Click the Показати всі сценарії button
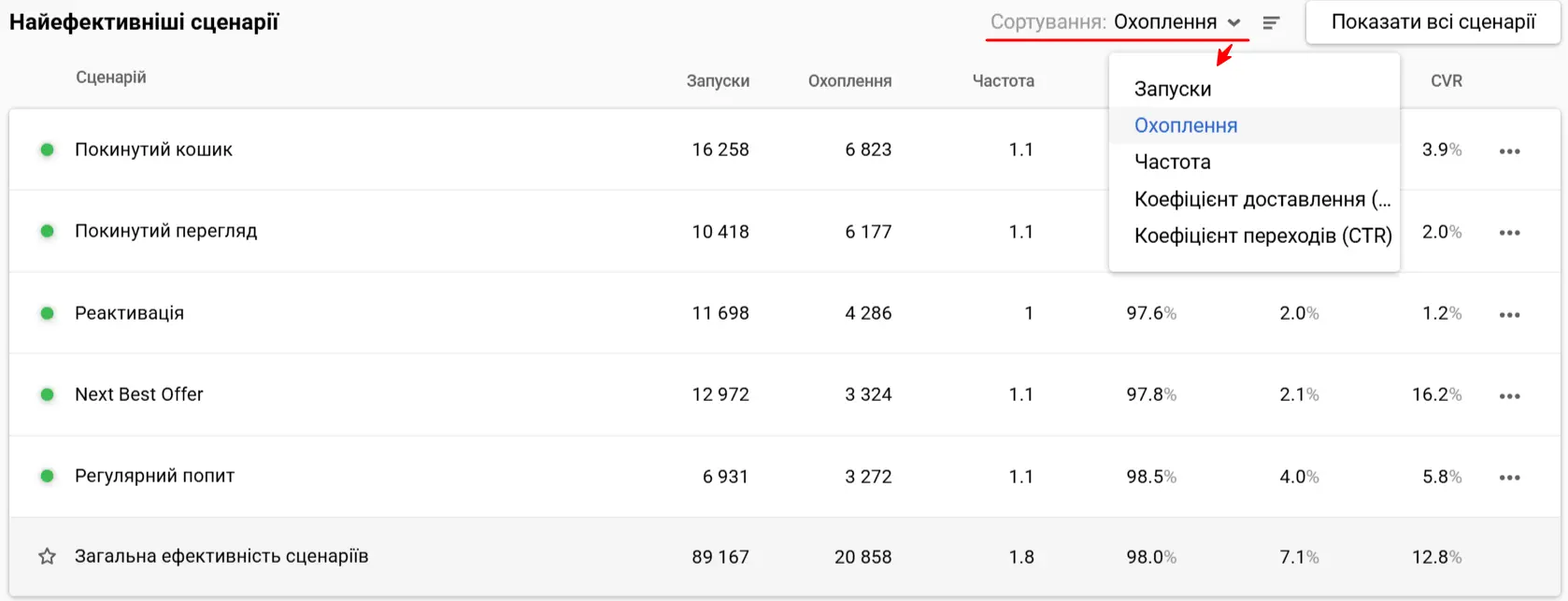 point(1433,21)
